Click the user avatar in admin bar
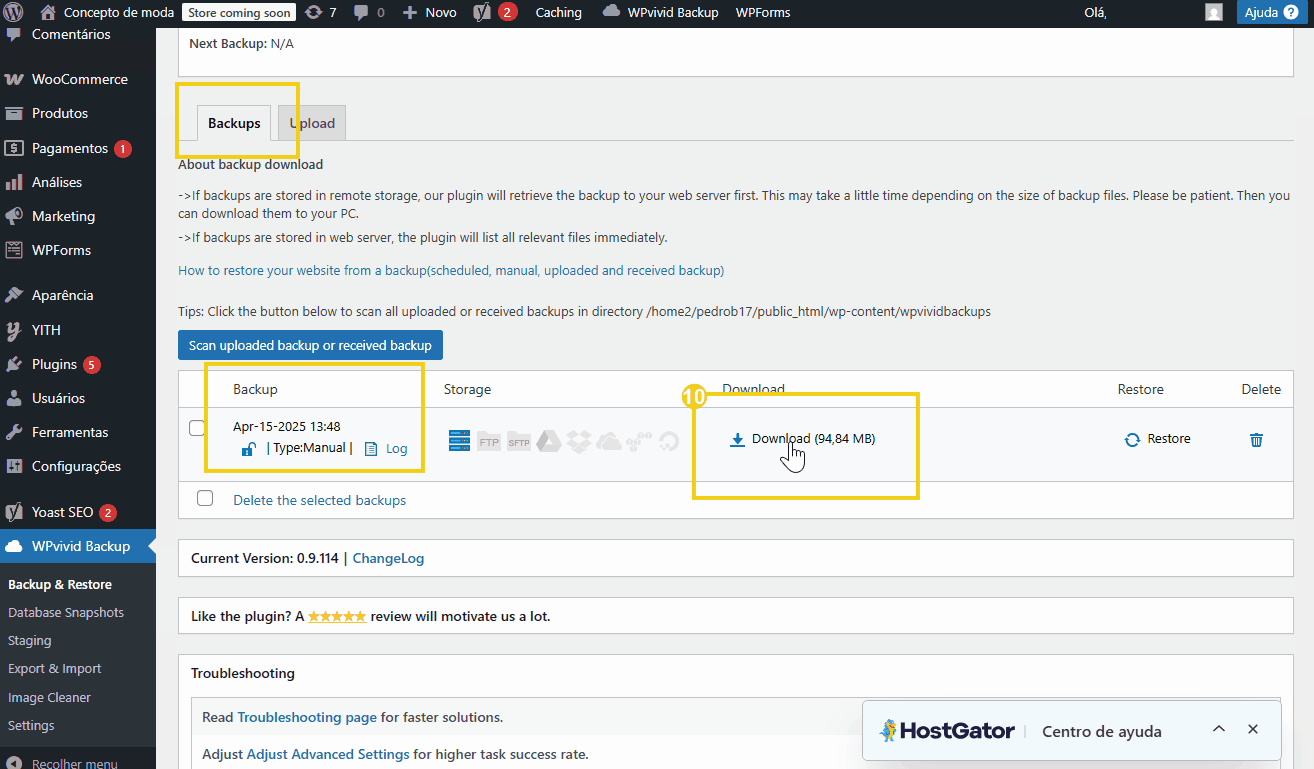The height and width of the screenshot is (769, 1314). (1214, 13)
